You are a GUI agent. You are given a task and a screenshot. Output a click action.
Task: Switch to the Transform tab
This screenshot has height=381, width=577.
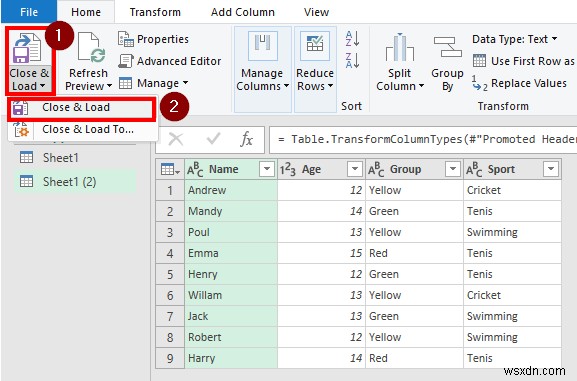155,12
